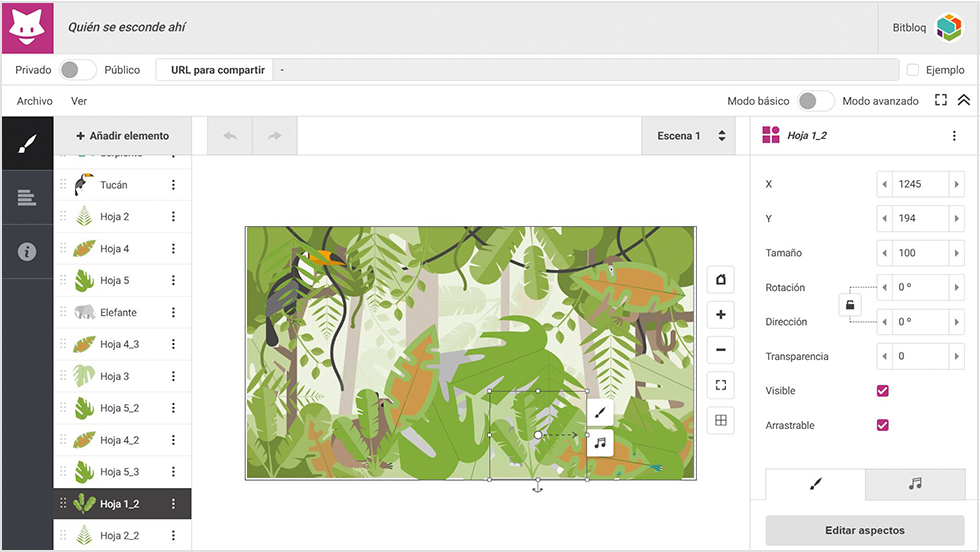Open the Escena 1 scene selector
The height and width of the screenshot is (552, 980).
(691, 136)
